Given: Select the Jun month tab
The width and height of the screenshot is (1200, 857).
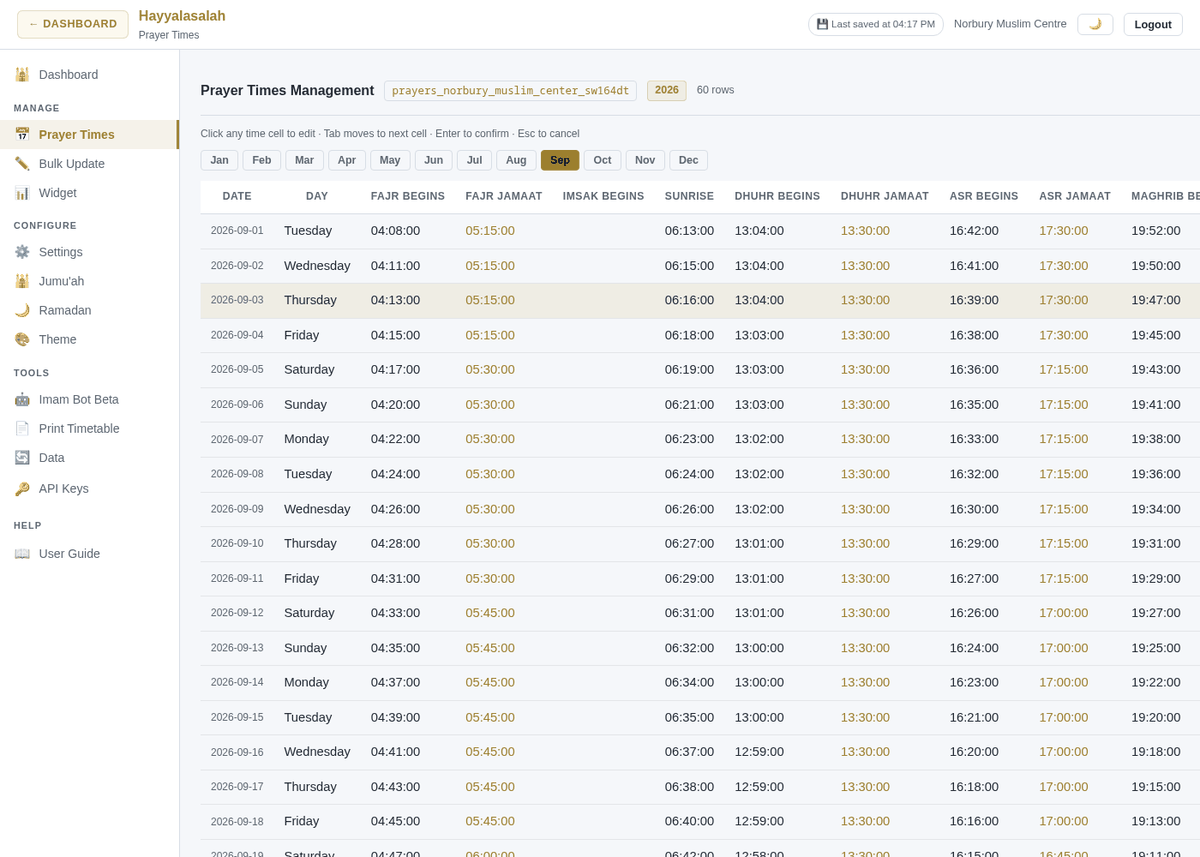Looking at the screenshot, I should pyautogui.click(x=434, y=160).
